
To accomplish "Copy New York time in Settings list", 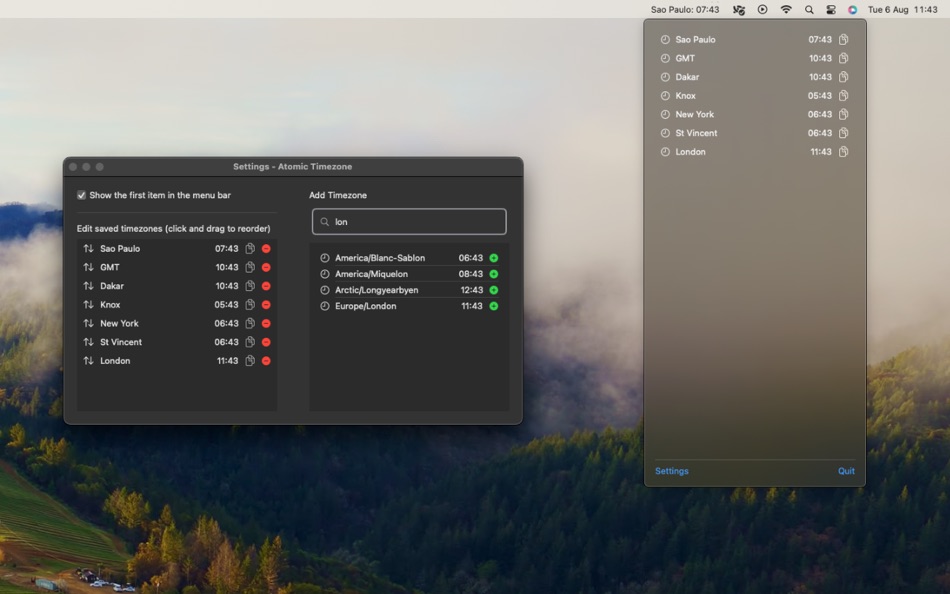I will point(250,324).
